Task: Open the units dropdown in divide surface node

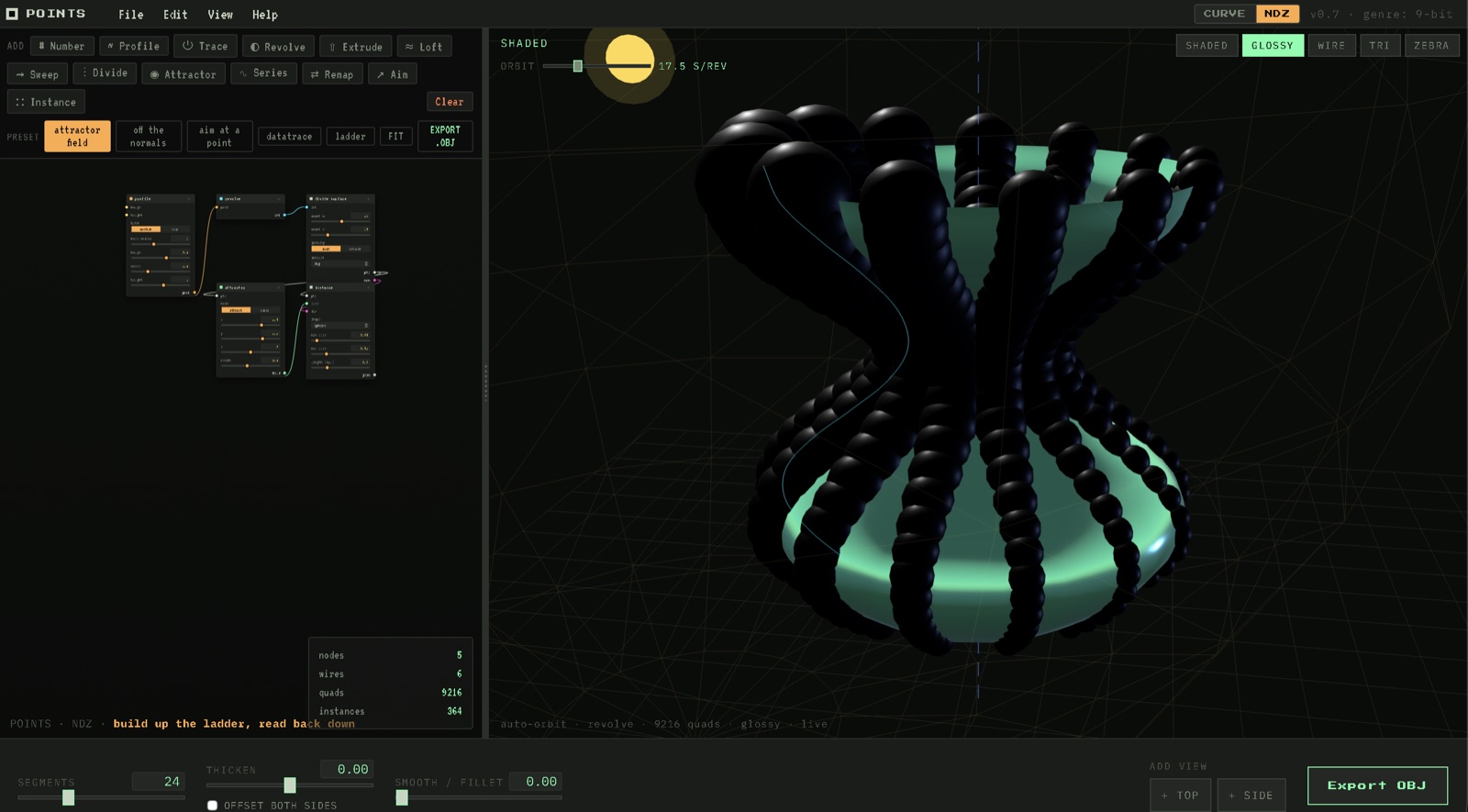Action: click(339, 263)
